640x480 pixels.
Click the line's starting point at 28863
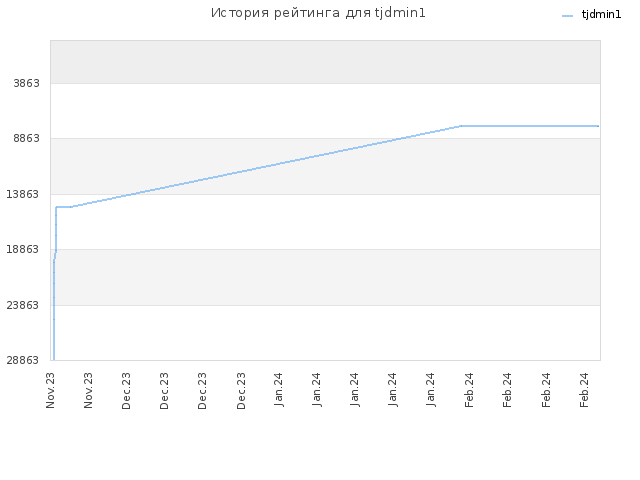coord(53,360)
